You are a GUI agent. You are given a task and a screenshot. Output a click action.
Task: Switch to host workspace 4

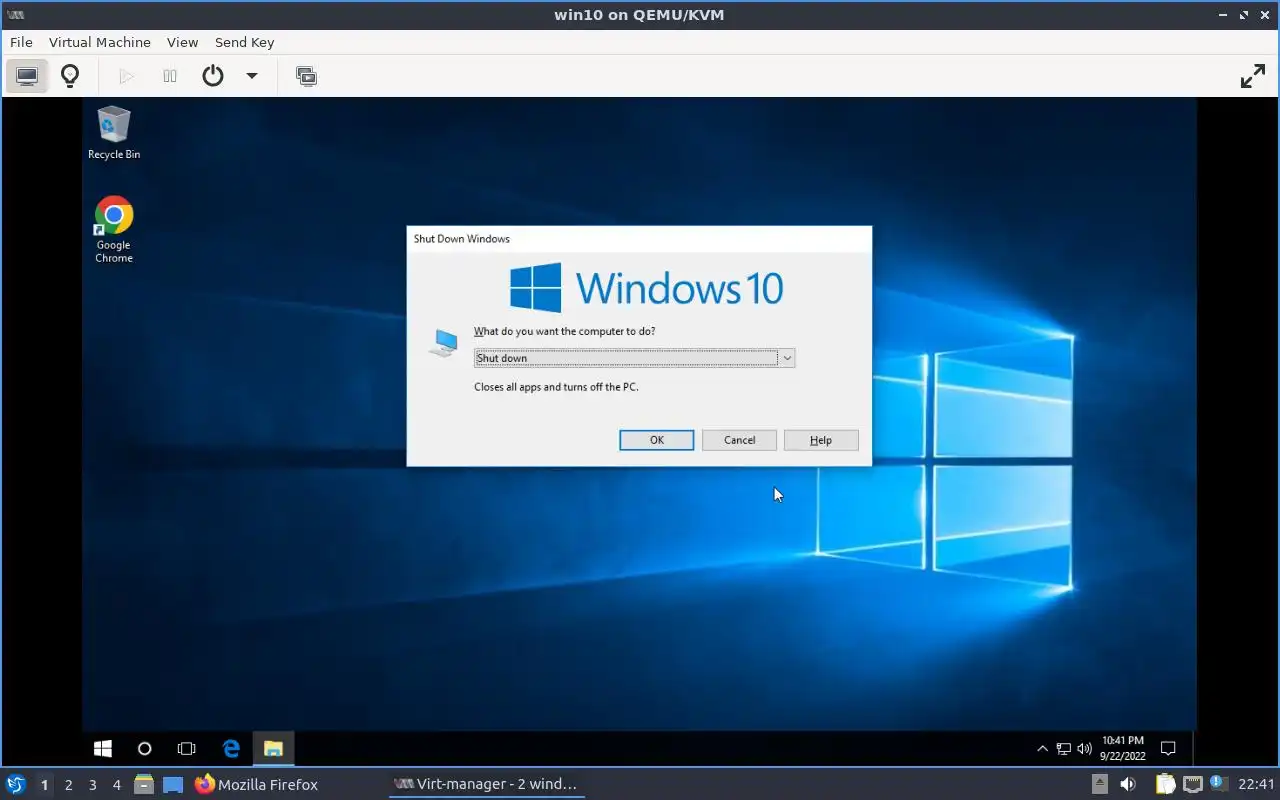pyautogui.click(x=116, y=785)
